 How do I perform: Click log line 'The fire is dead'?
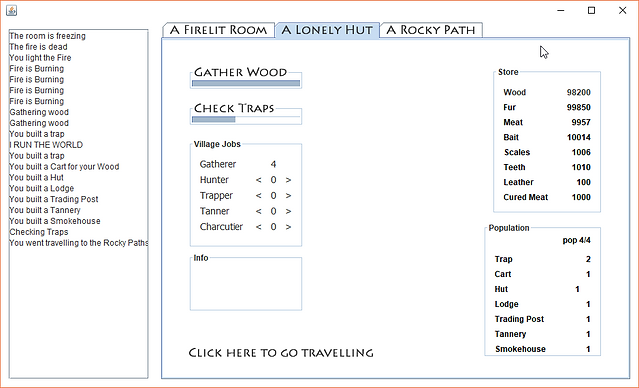38,47
